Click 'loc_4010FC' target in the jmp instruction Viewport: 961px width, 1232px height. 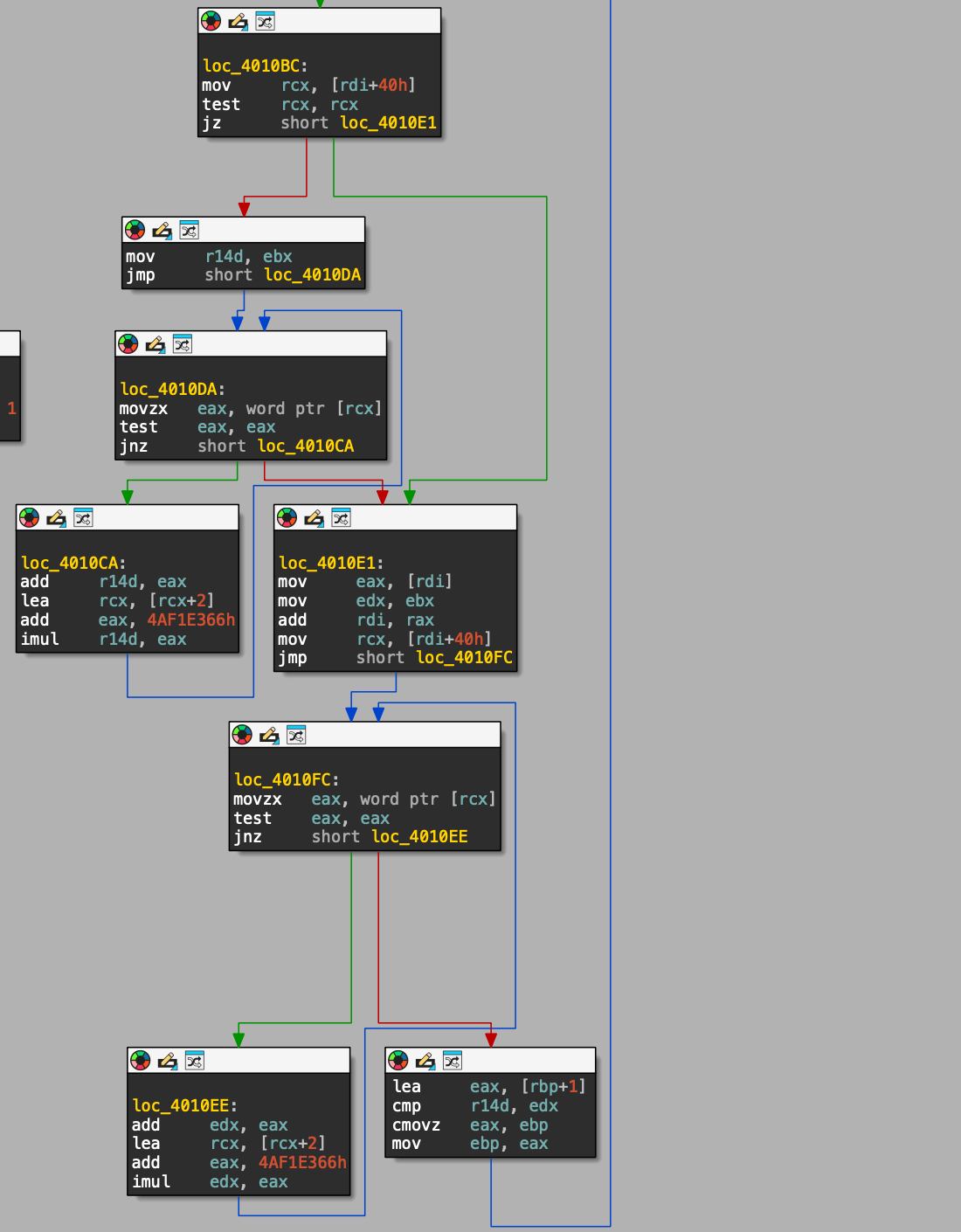pyautogui.click(x=465, y=658)
